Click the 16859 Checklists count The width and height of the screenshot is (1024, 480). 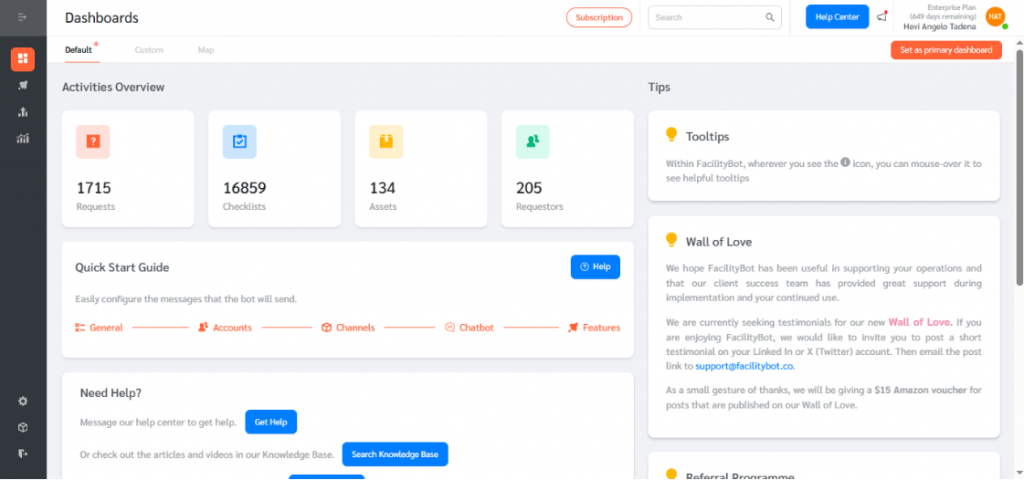tap(244, 189)
